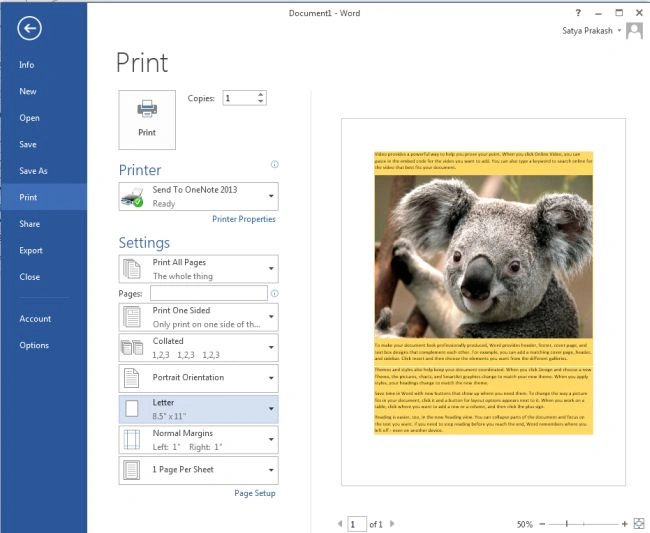Click the Normal Margins icon
This screenshot has width=650, height=533.
point(131,440)
